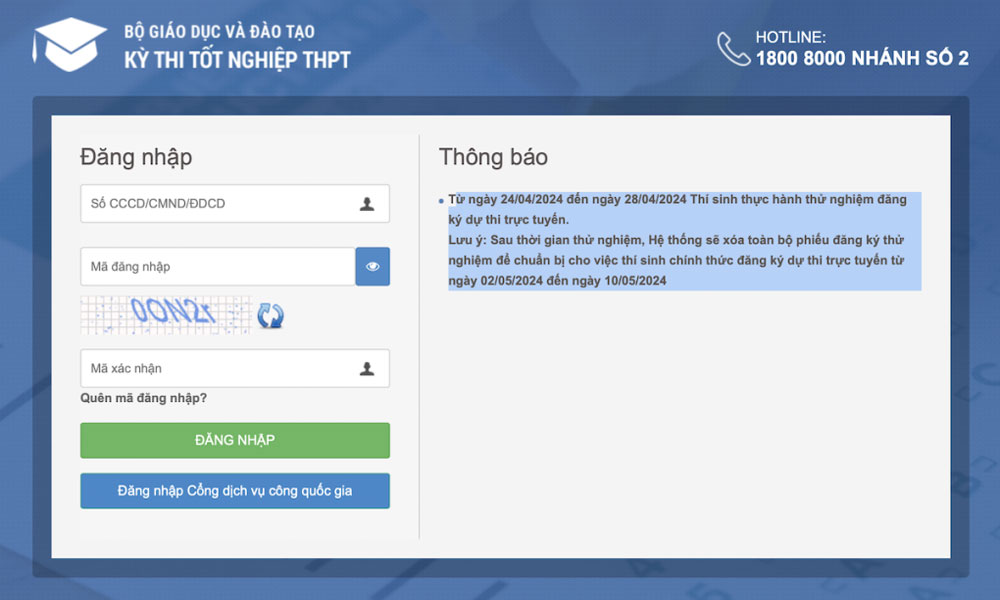Select the Mã xác nhận input box
This screenshot has height=600, width=1000.
tap(218, 369)
